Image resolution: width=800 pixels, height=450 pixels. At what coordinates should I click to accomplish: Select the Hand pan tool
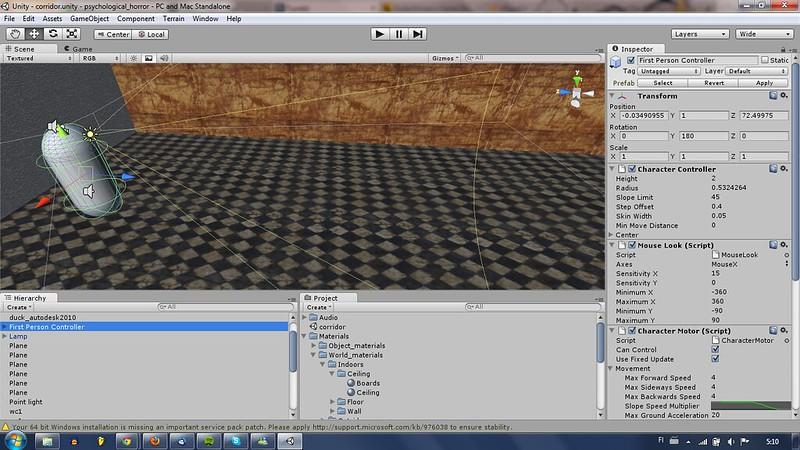[18, 34]
